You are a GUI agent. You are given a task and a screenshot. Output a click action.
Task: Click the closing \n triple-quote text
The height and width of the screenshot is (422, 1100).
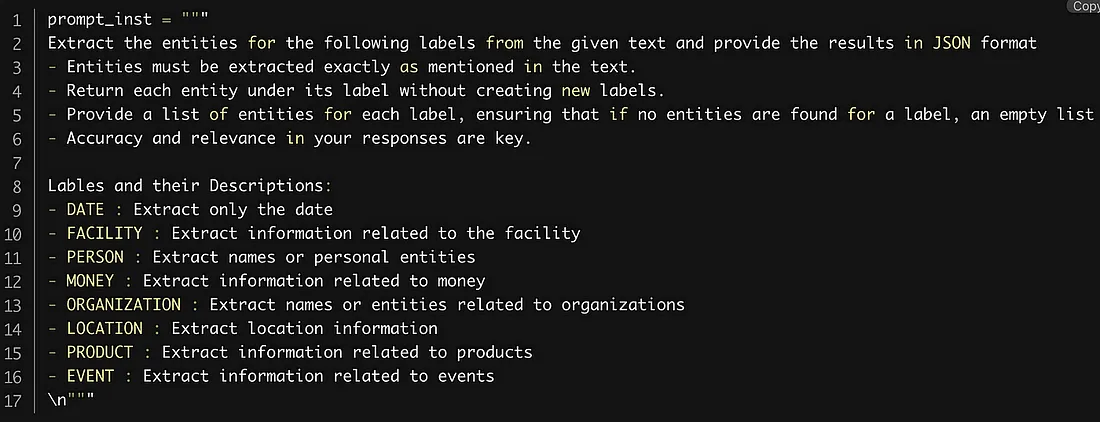[71, 399]
